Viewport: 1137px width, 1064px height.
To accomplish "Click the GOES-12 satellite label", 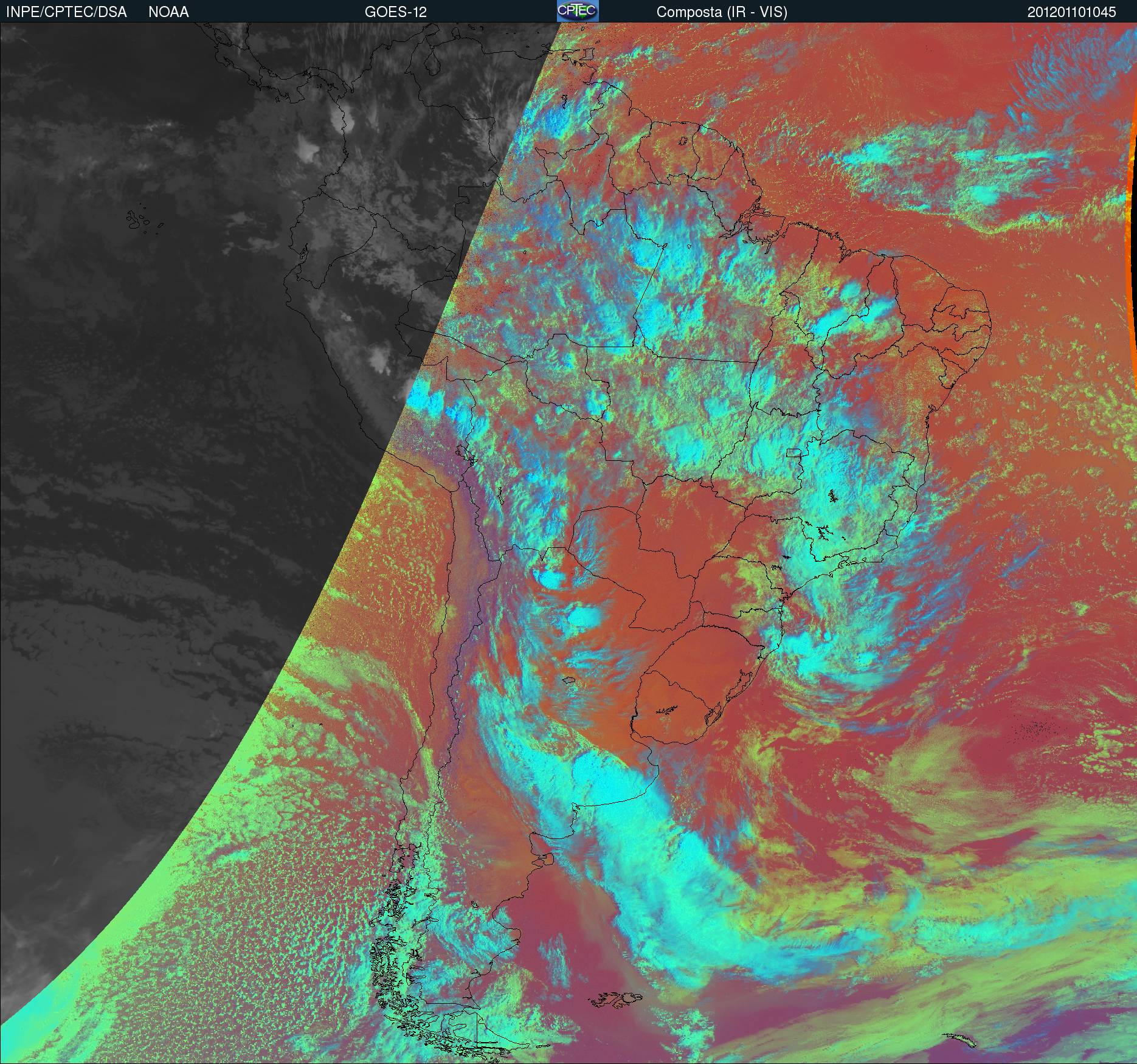I will pos(395,12).
